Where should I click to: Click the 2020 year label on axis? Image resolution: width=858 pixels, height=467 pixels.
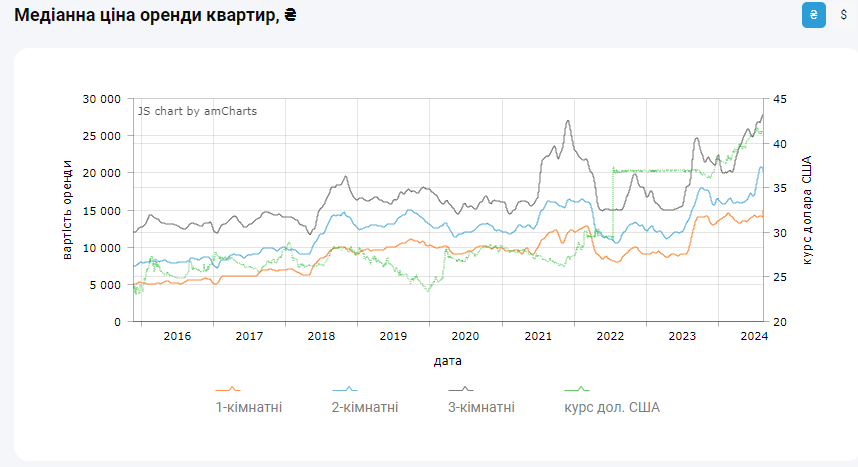click(x=466, y=336)
